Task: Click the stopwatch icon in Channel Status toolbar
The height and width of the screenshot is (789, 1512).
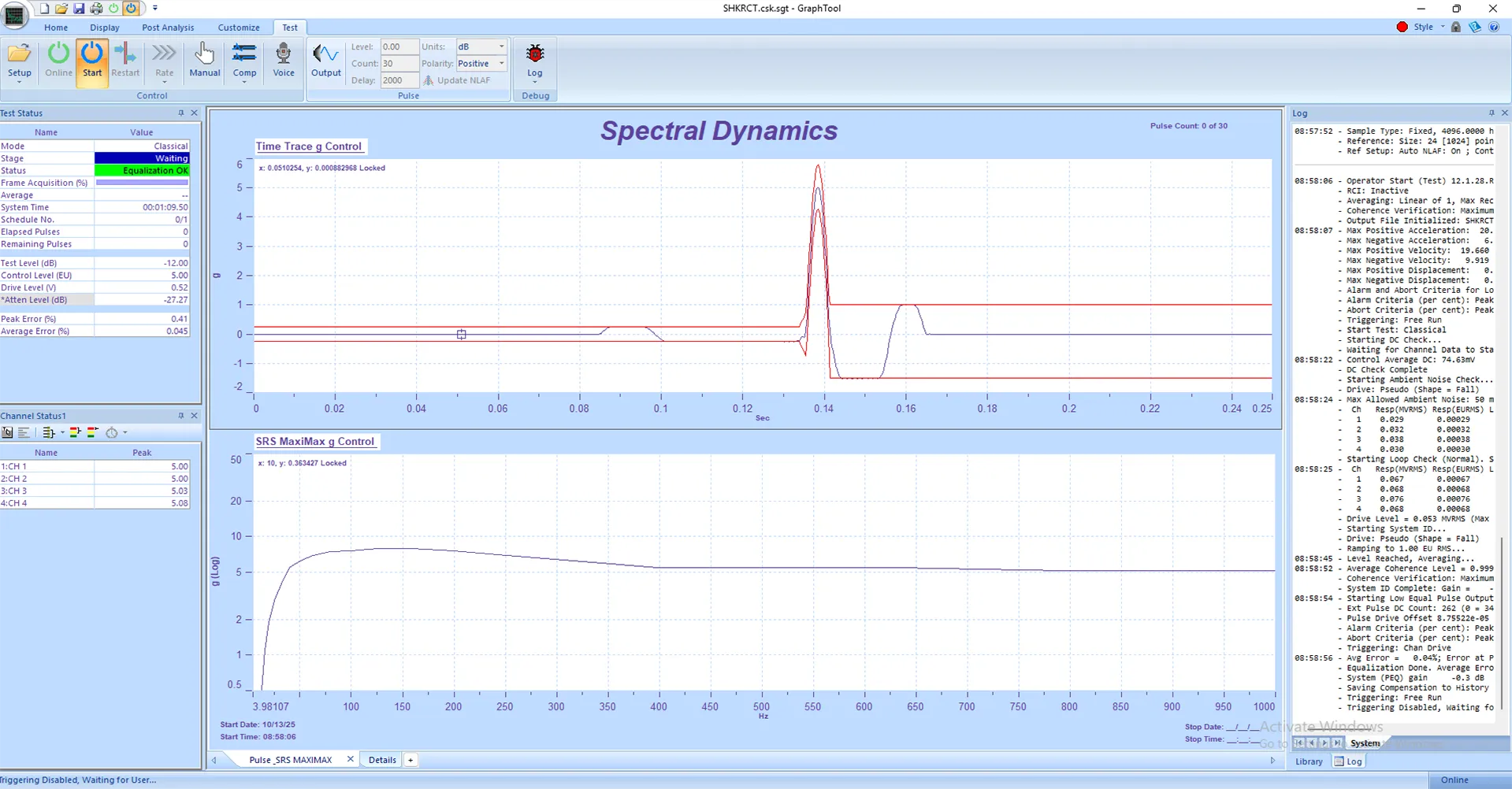Action: (112, 432)
